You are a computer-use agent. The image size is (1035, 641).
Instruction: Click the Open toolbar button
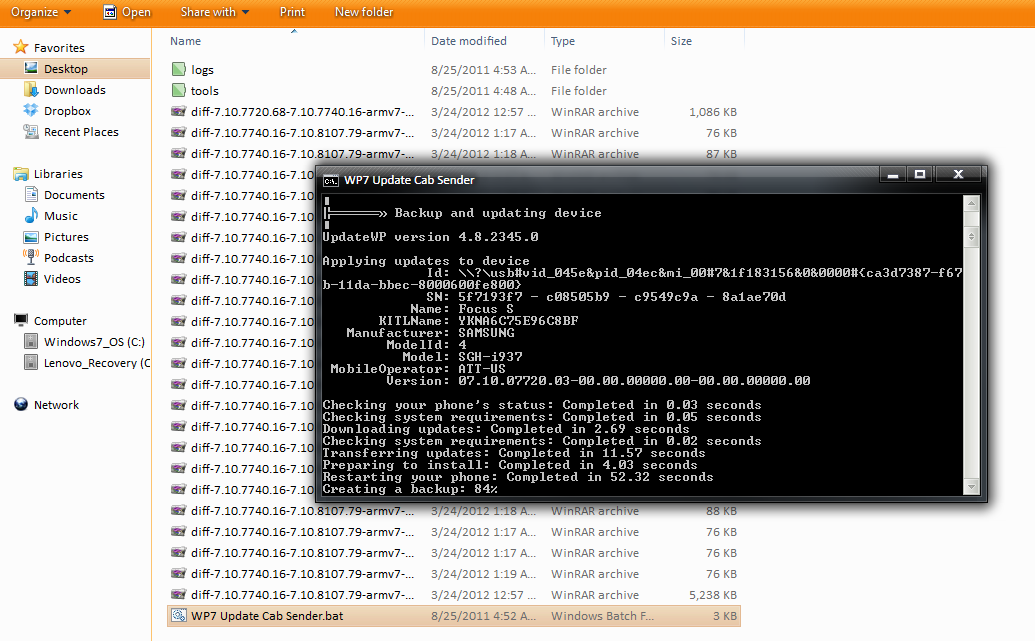(x=127, y=12)
